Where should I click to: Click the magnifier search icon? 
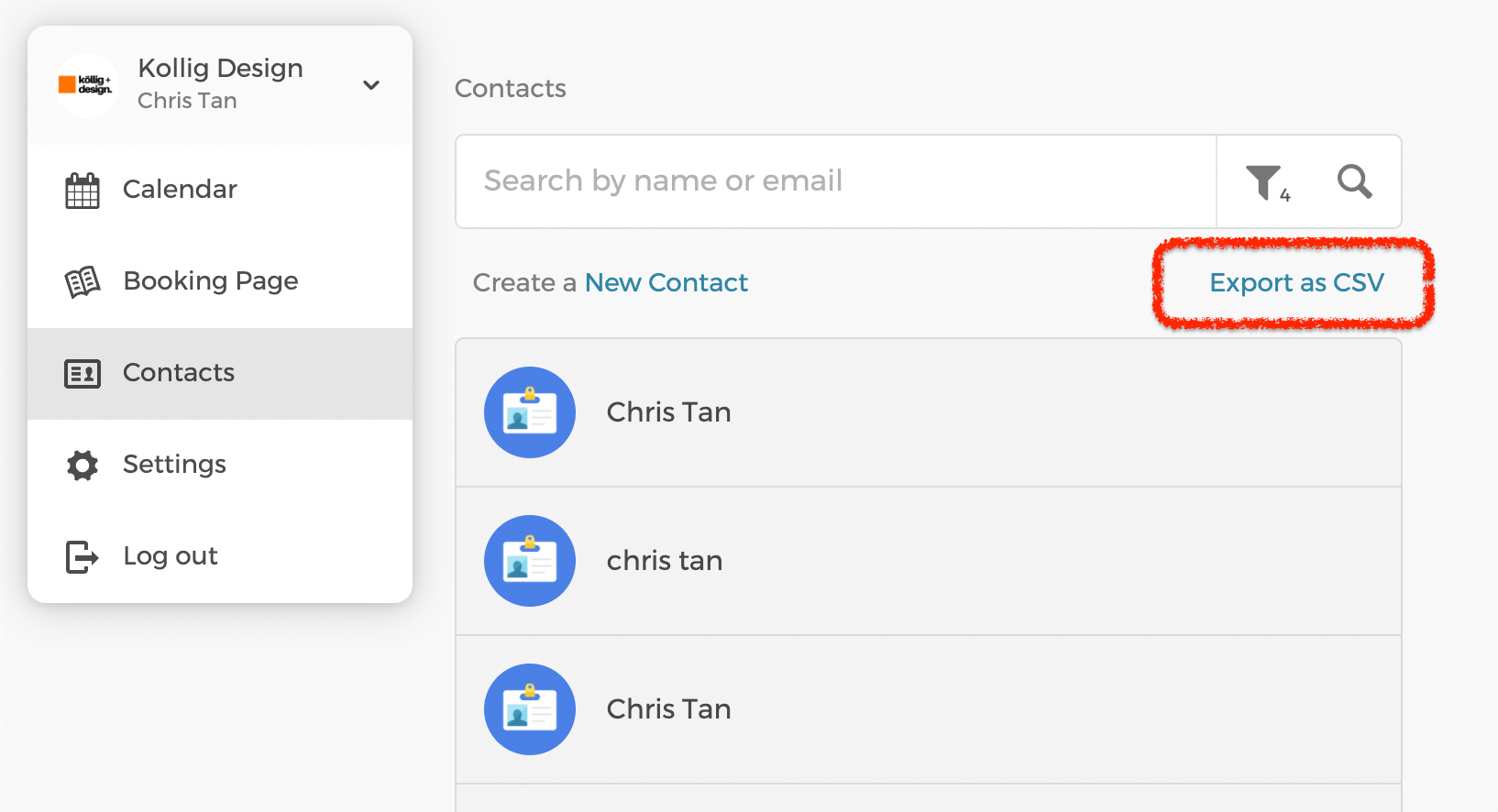point(1354,181)
